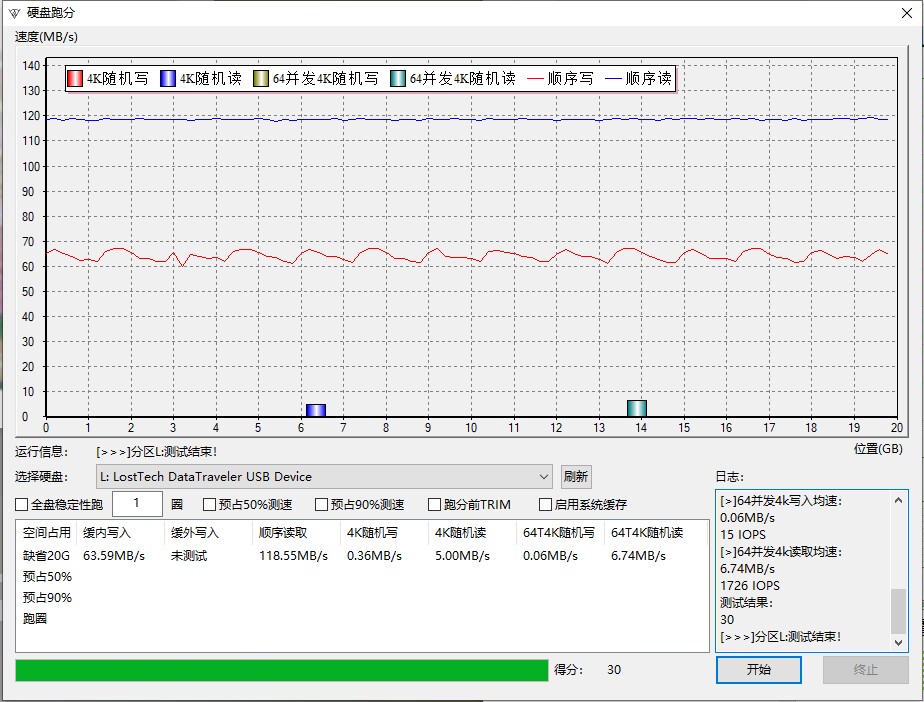Click the olive 64并发4K随机写 legend swatch
This screenshot has width=924, height=702.
click(261, 78)
